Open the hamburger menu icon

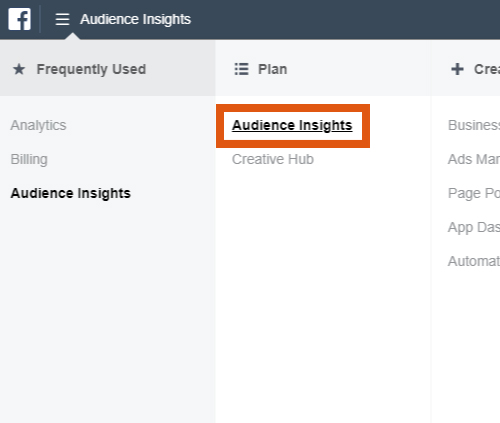(62, 19)
